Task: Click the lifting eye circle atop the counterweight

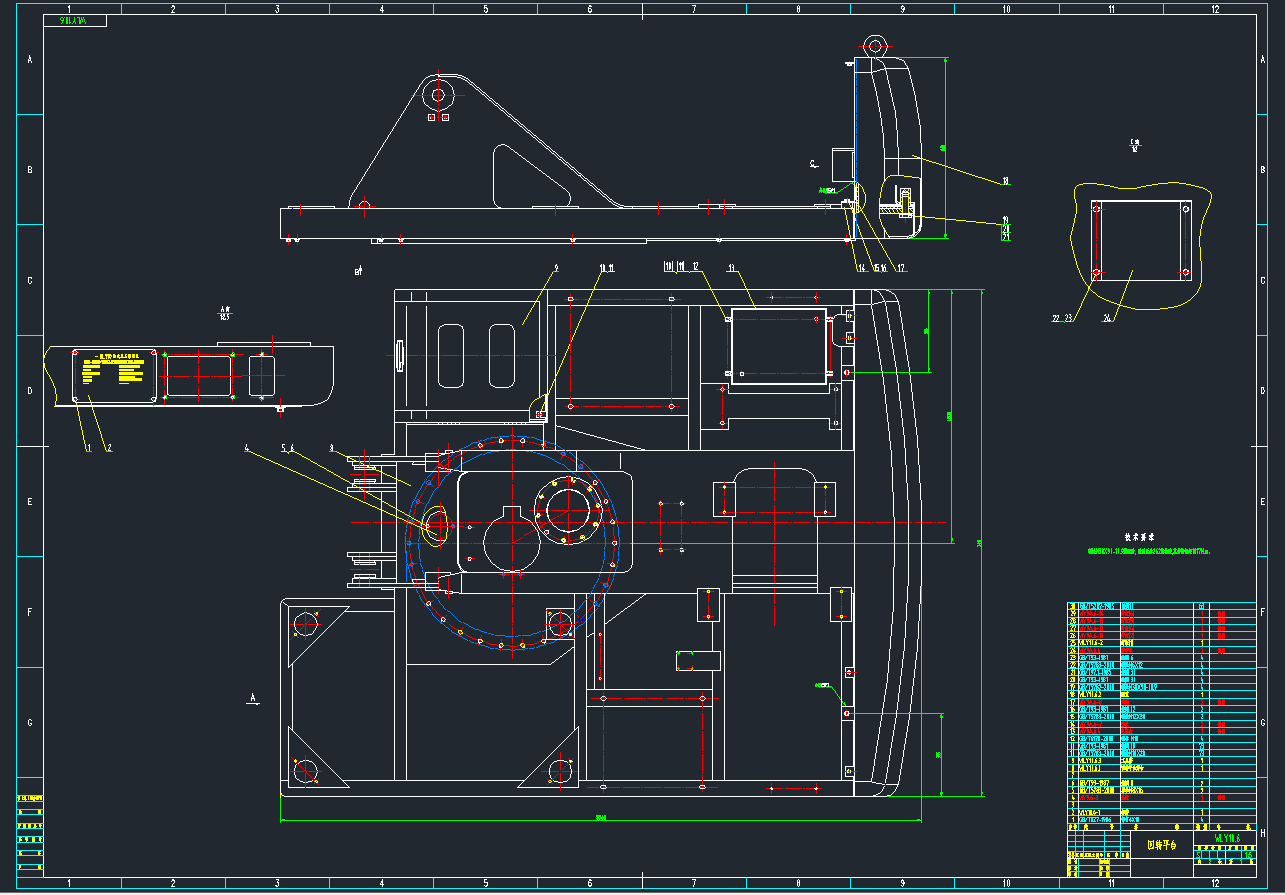Action: 874,44
